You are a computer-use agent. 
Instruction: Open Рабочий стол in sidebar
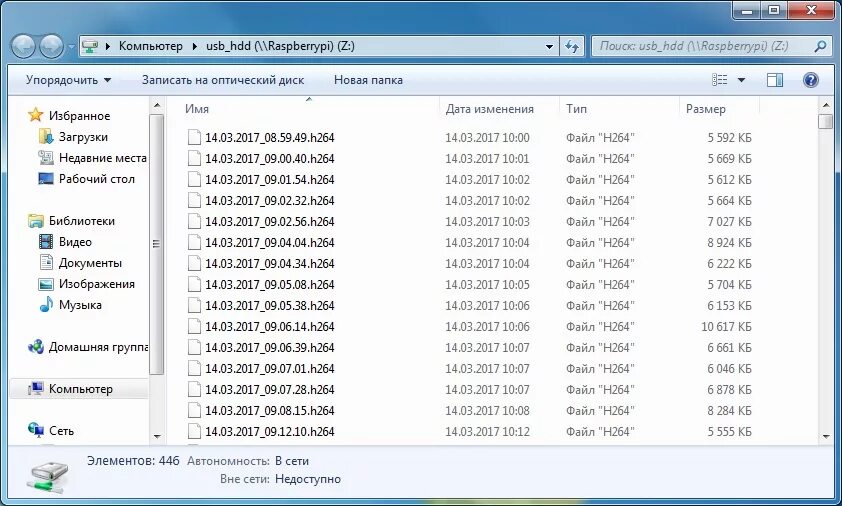point(97,179)
